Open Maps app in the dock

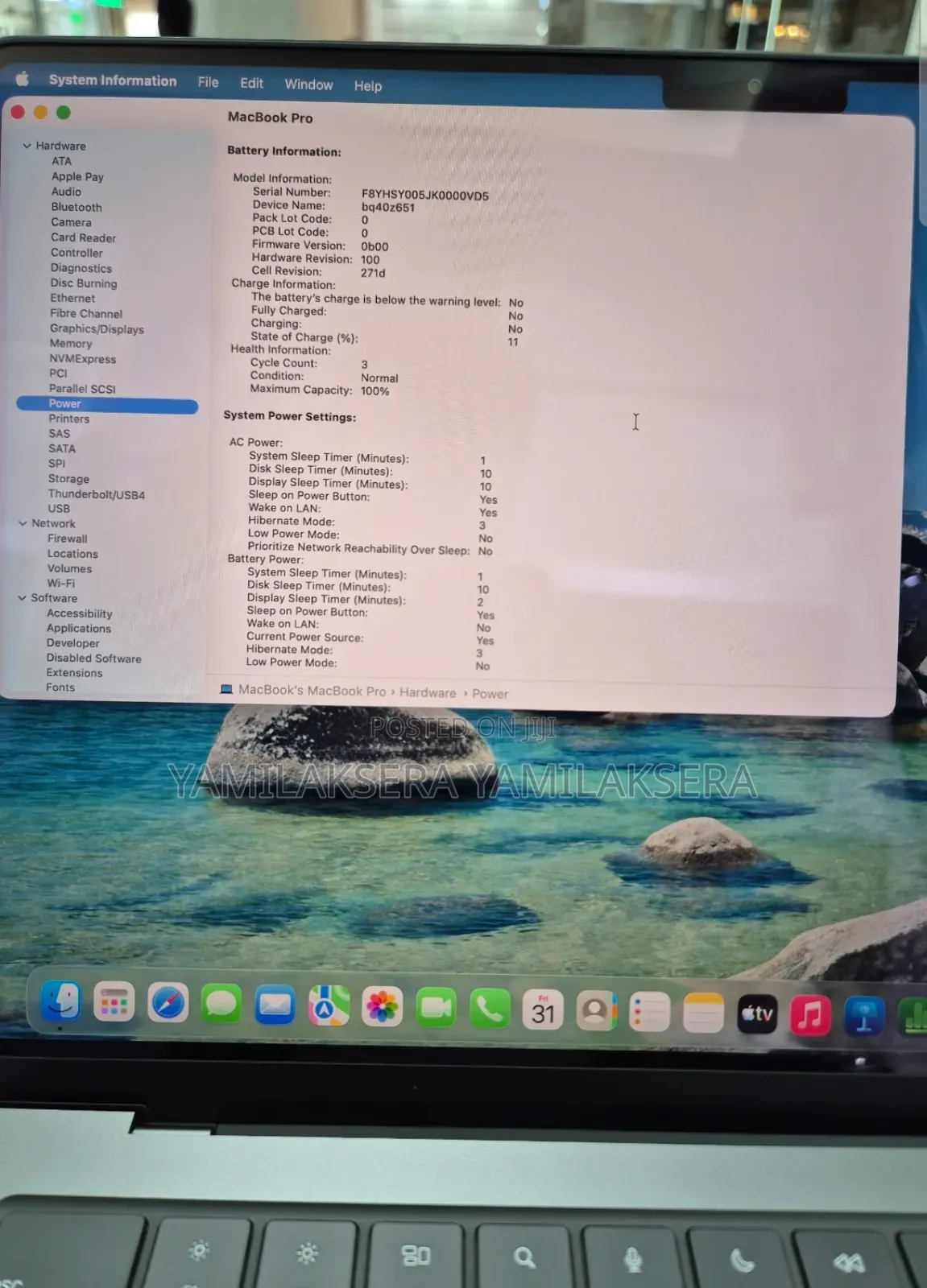[x=329, y=1007]
